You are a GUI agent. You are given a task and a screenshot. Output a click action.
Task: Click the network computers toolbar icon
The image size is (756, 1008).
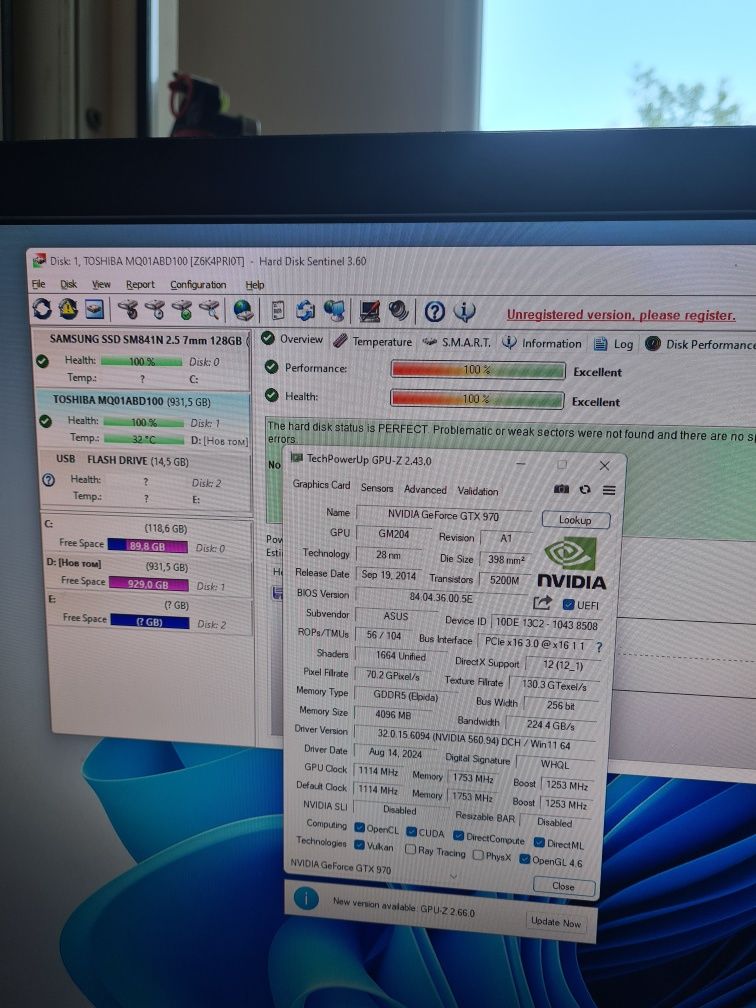point(334,311)
